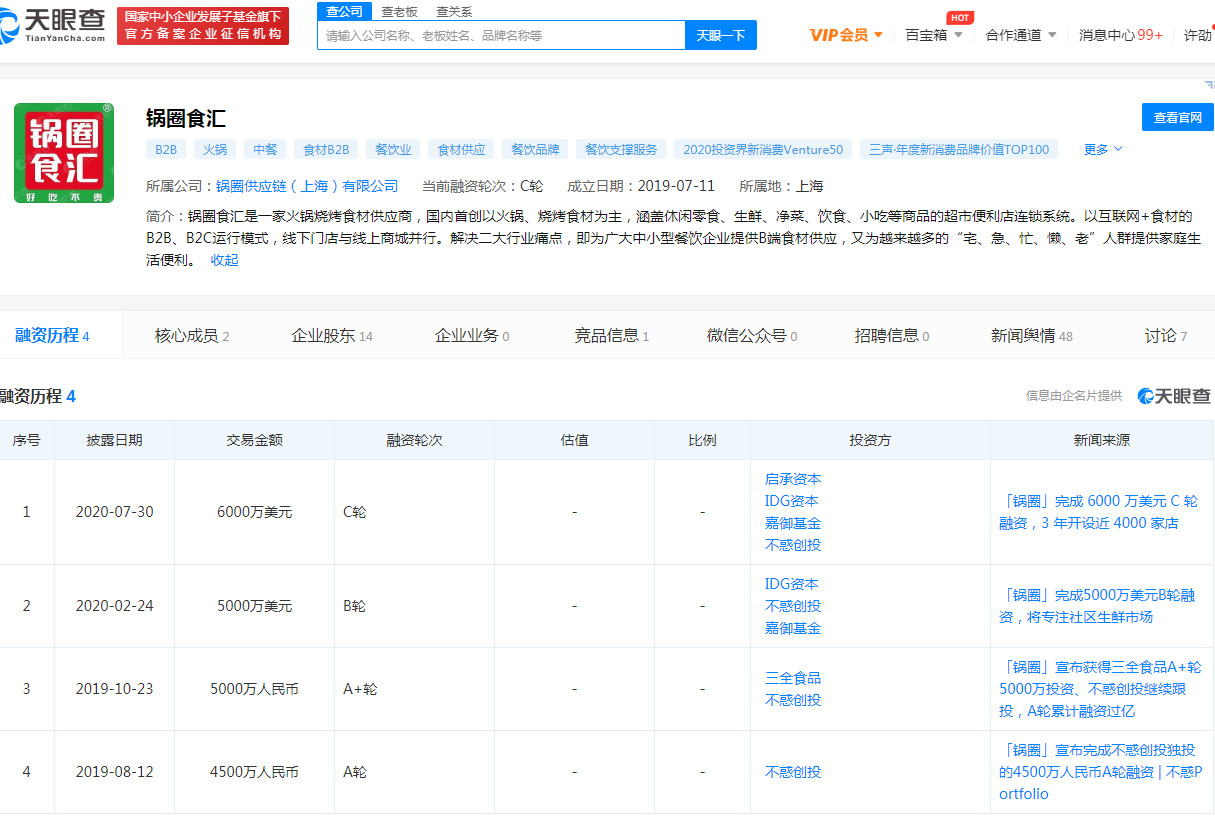Run a search with the 天眼一下 button
The image size is (1215, 820).
click(721, 35)
